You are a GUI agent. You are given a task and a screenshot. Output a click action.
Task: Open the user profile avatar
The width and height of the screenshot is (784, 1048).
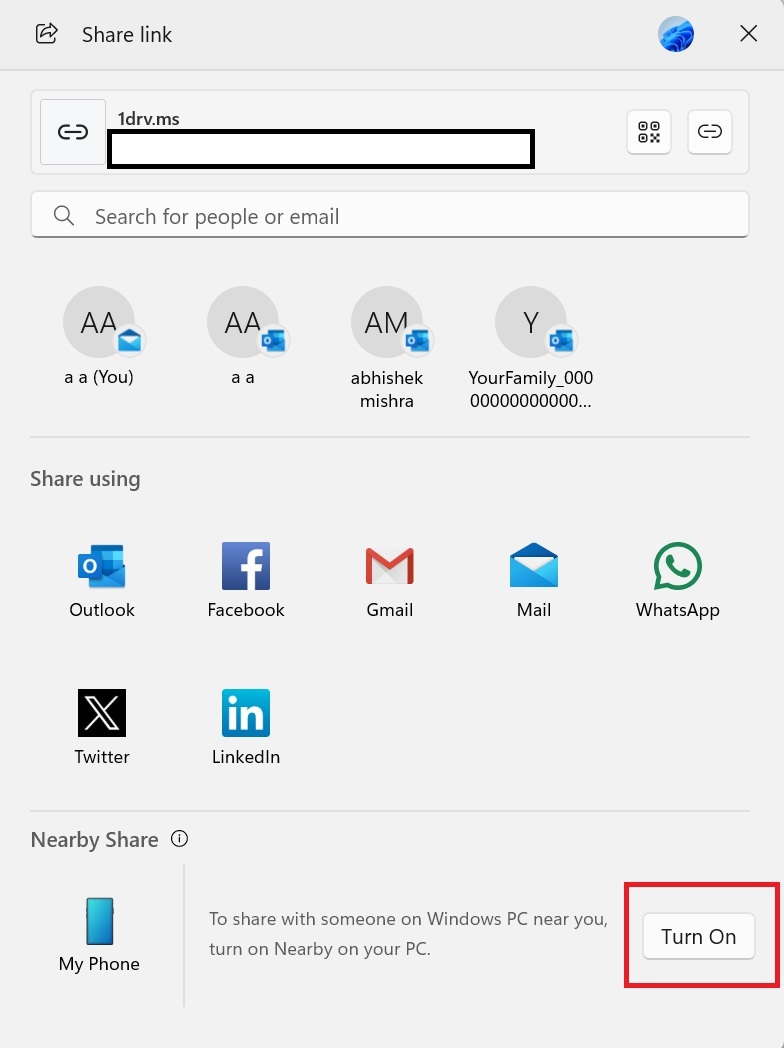point(676,34)
